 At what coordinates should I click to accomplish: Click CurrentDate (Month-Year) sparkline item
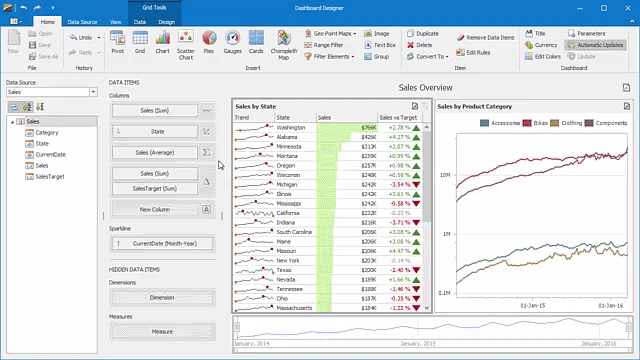(162, 243)
